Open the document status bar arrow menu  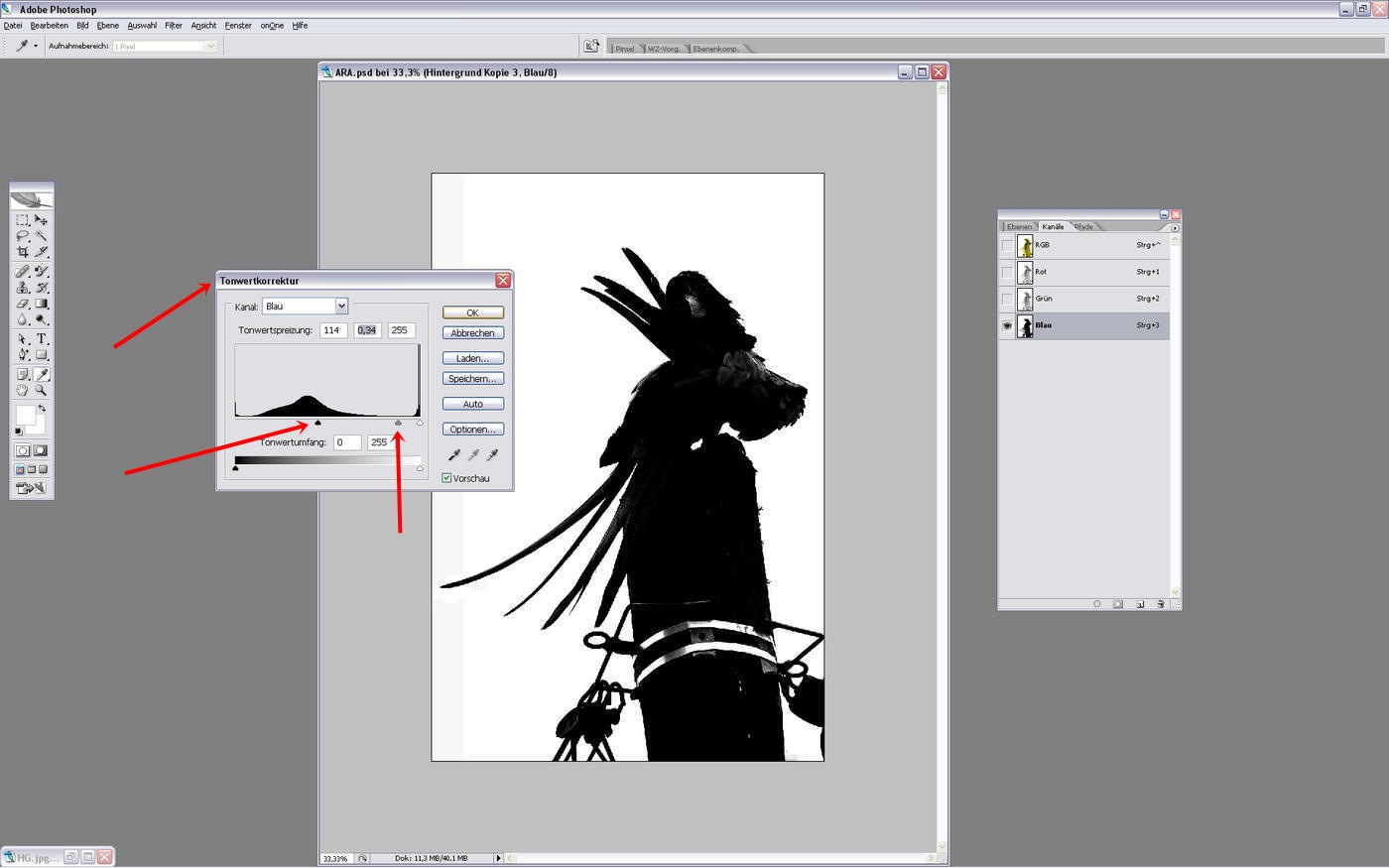click(x=498, y=858)
